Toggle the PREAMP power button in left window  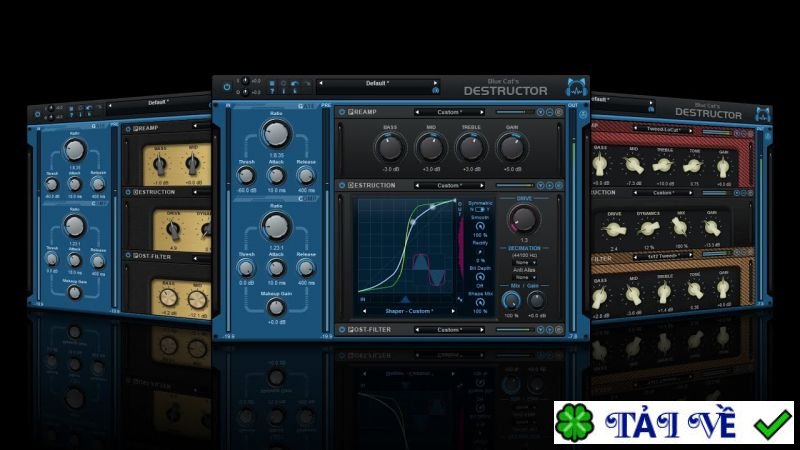pos(128,129)
